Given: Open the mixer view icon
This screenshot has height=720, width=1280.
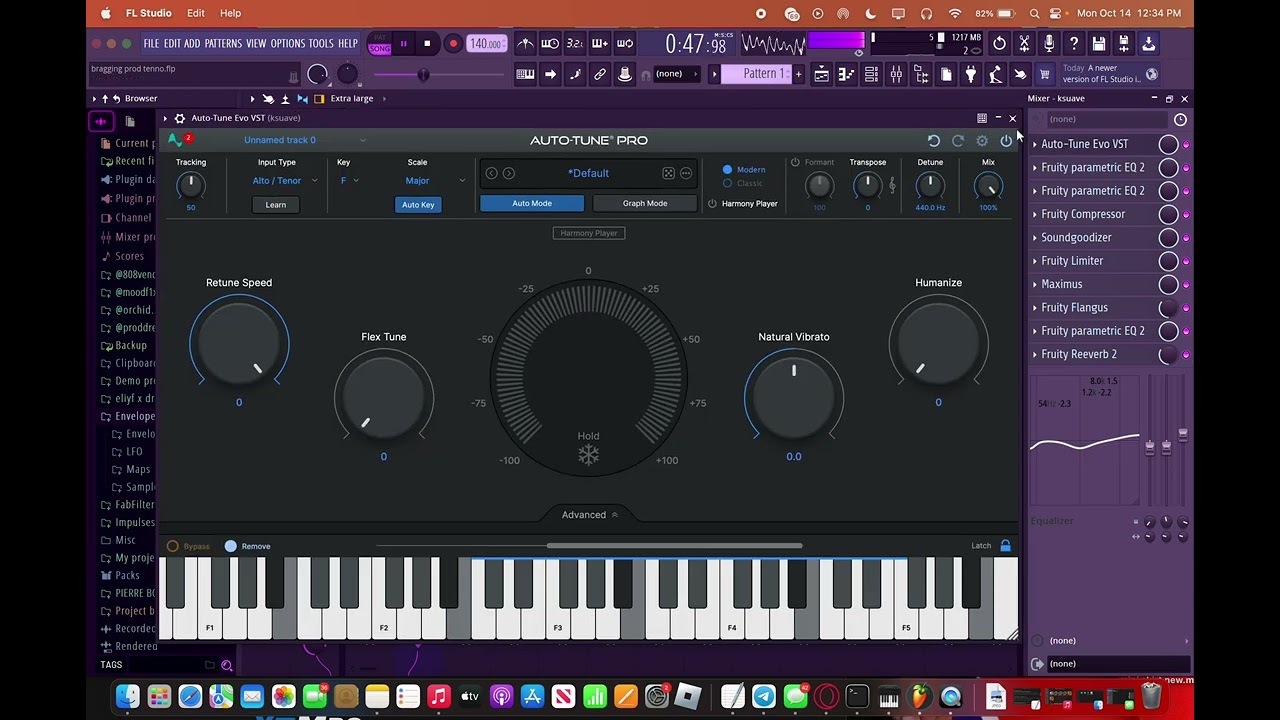Looking at the screenshot, I should (x=896, y=74).
